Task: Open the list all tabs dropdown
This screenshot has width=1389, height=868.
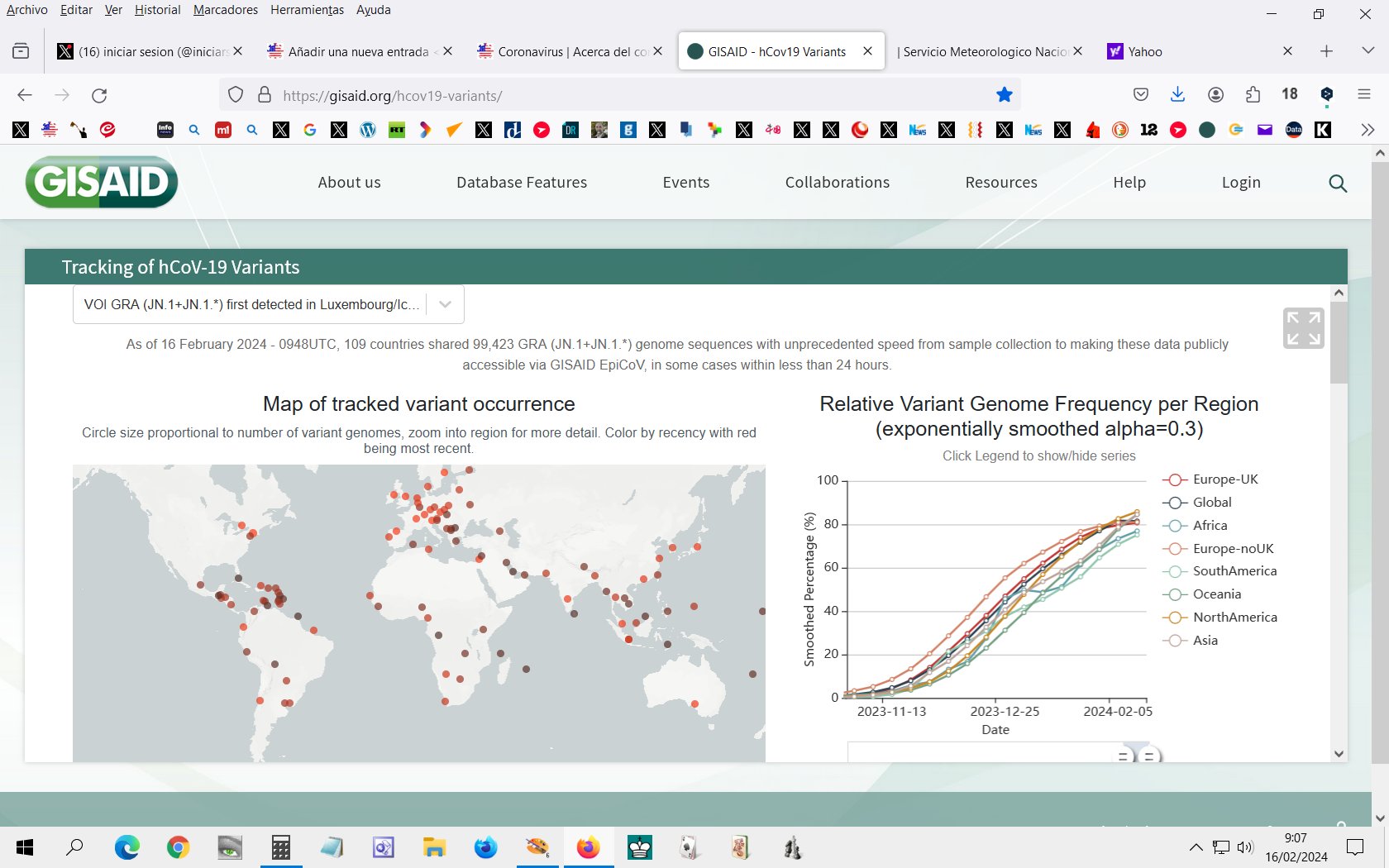Action: [x=1368, y=51]
